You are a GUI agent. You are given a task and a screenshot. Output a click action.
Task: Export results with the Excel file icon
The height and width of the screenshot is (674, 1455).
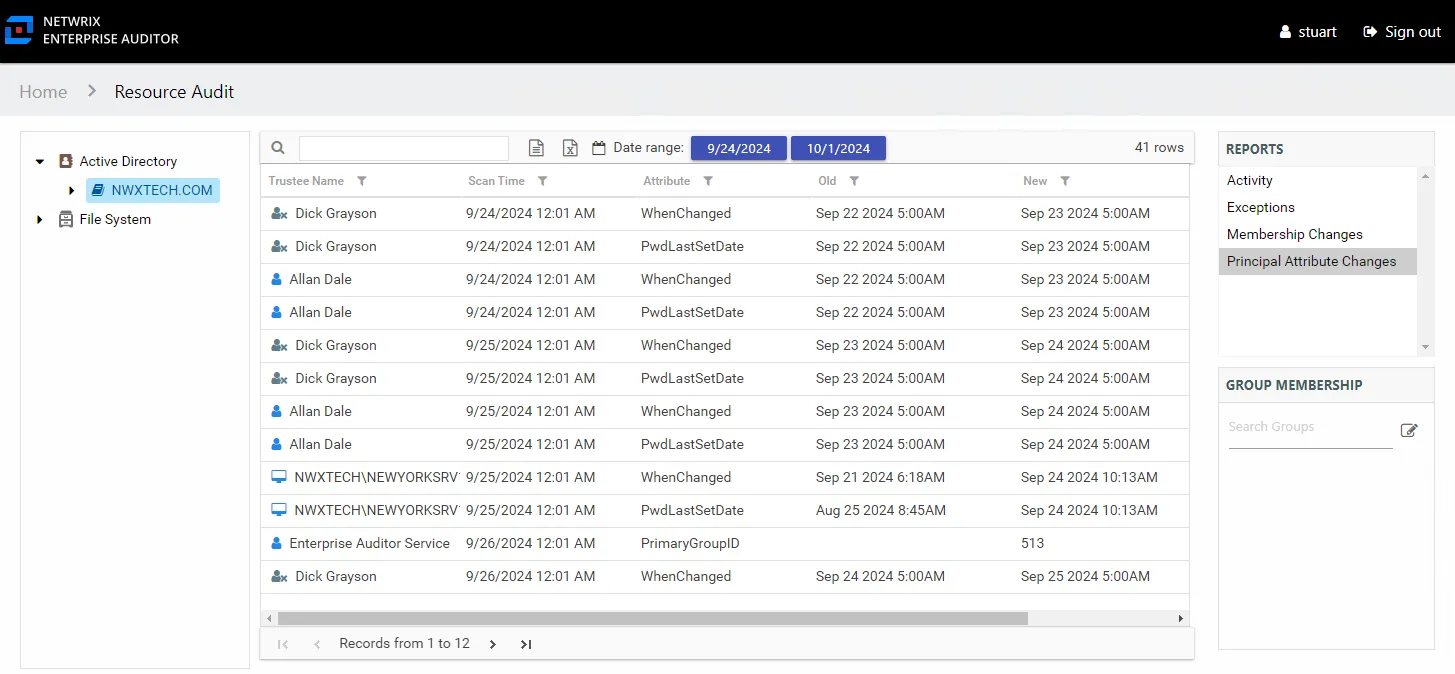point(570,148)
